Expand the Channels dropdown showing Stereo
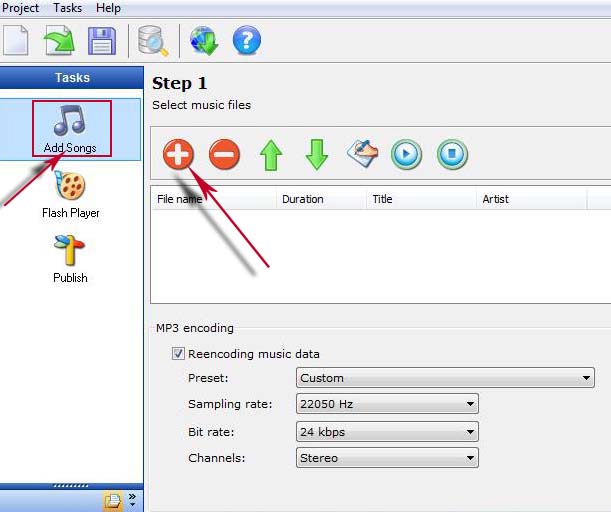This screenshot has height=512, width=611. (388, 458)
